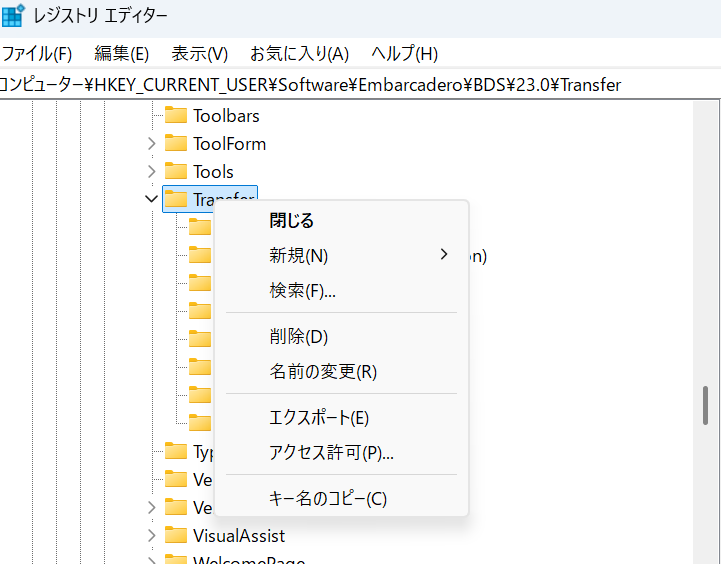Image resolution: width=721 pixels, height=564 pixels.
Task: Select 名前の変更(R) in context menu
Action: [x=322, y=372]
